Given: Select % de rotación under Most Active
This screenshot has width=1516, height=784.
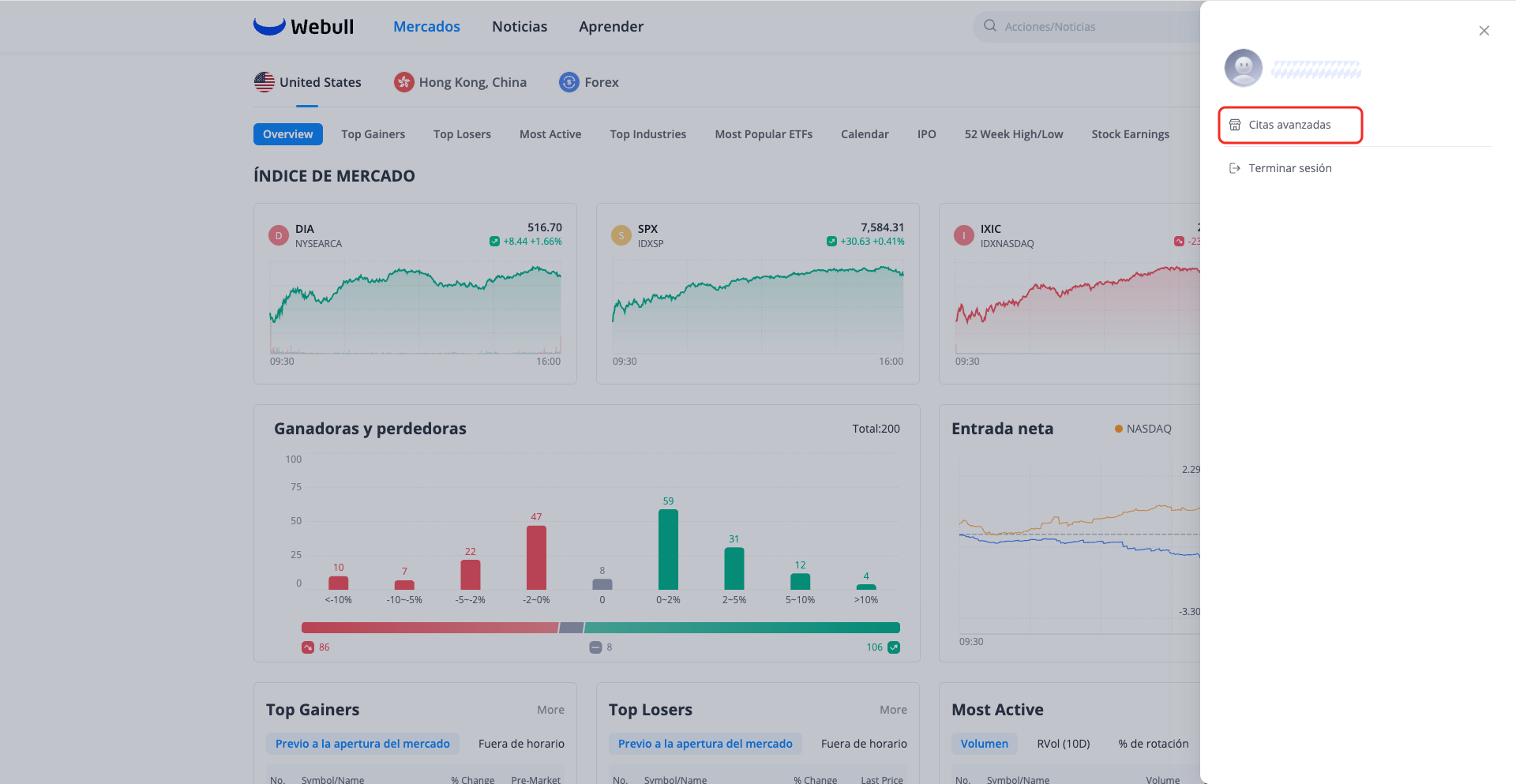Looking at the screenshot, I should click(1153, 744).
